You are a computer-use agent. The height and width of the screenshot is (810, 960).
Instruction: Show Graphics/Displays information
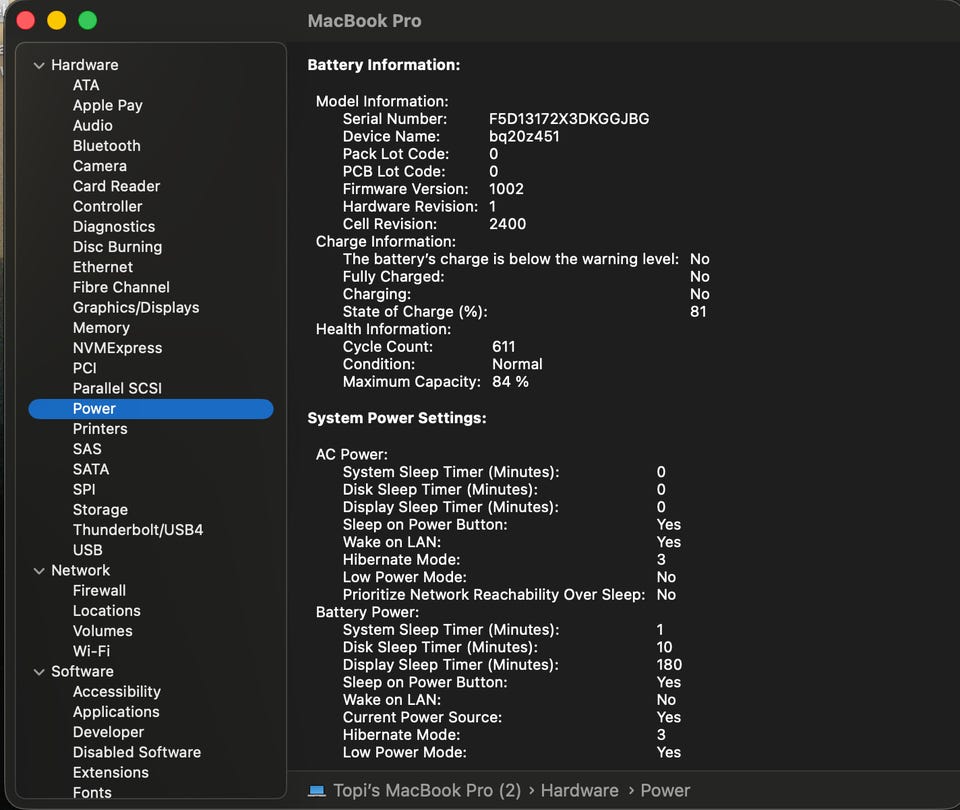click(136, 307)
